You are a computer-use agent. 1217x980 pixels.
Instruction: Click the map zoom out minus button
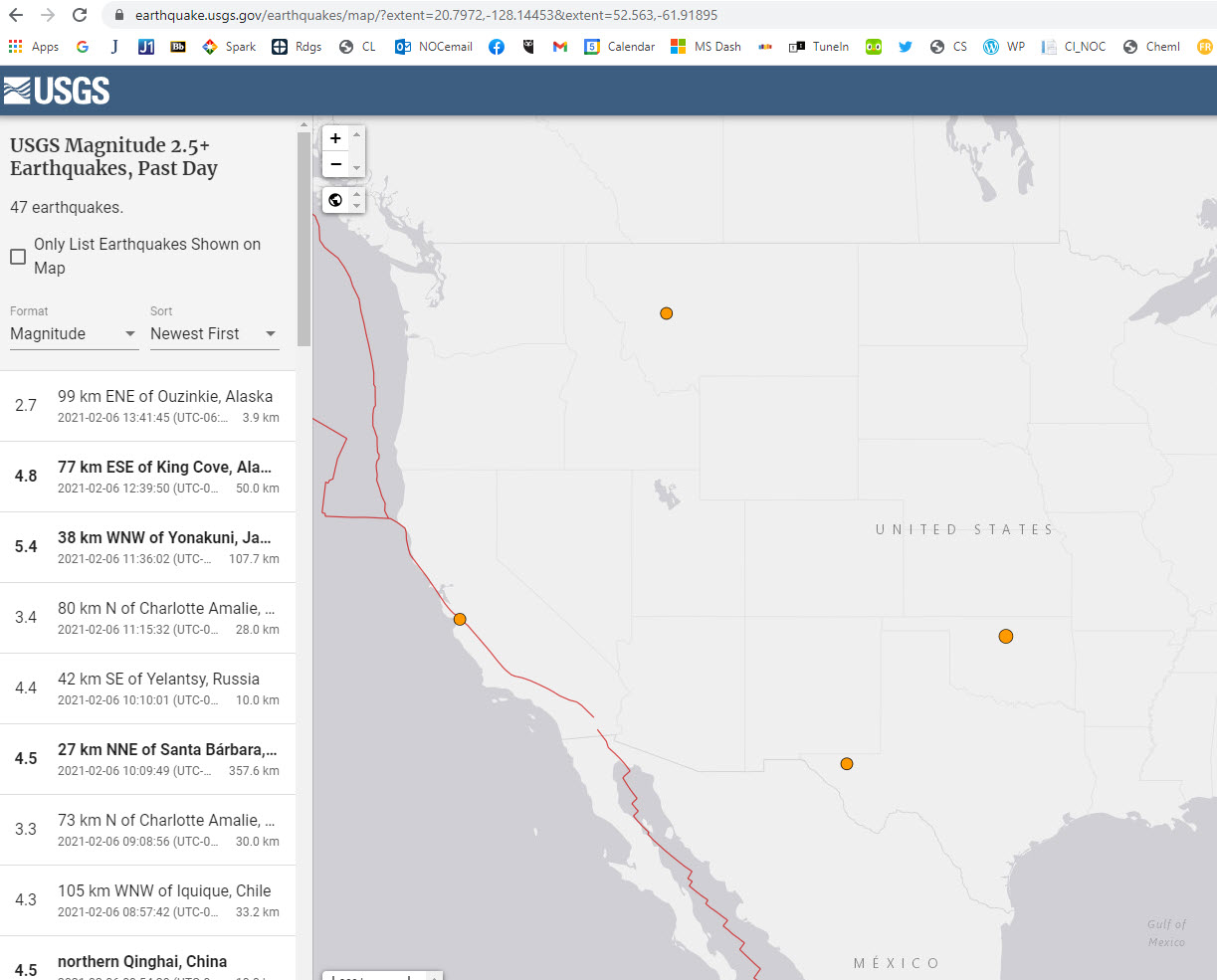point(335,164)
